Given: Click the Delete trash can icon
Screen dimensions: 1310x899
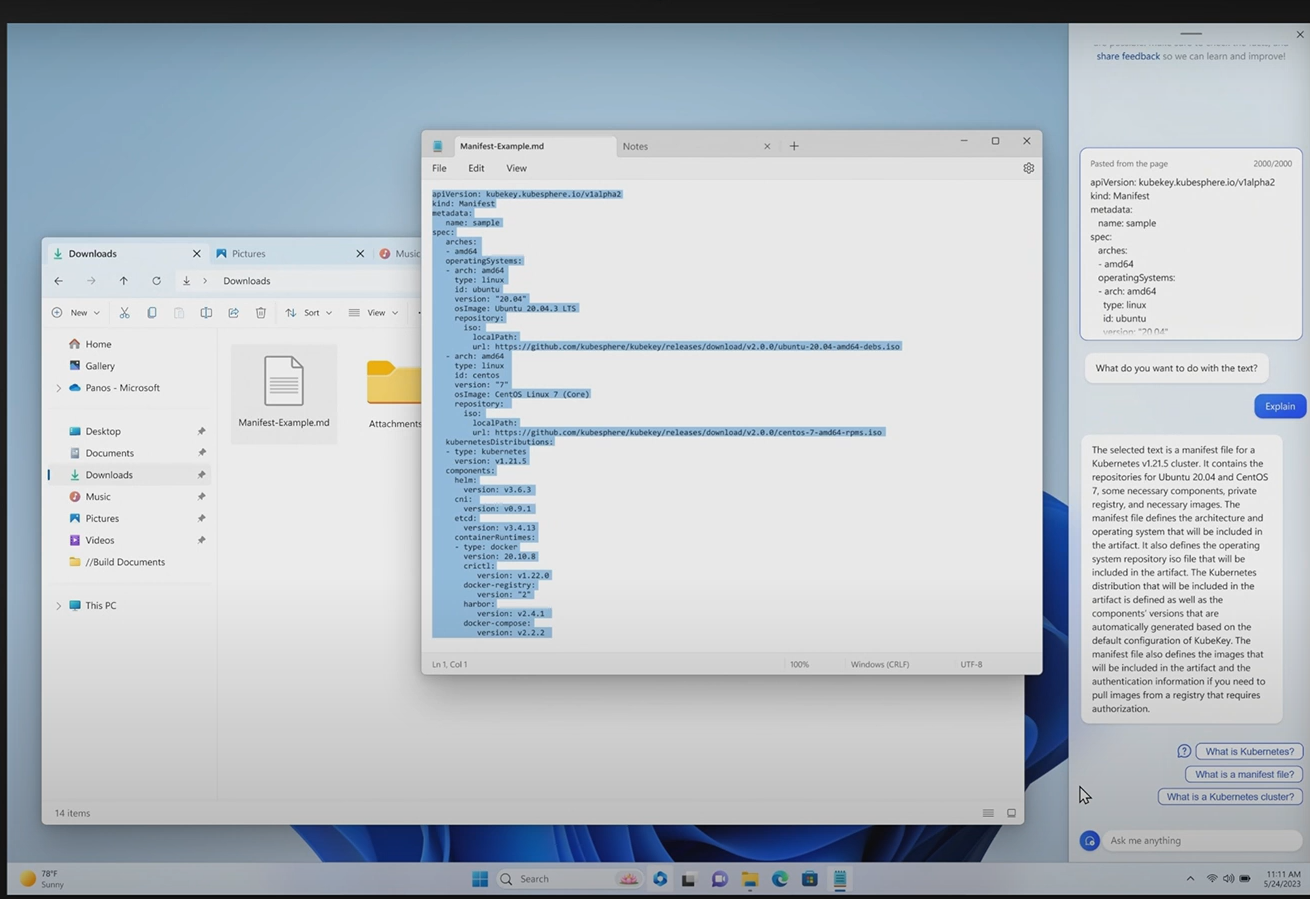Looking at the screenshot, I should pos(260,313).
